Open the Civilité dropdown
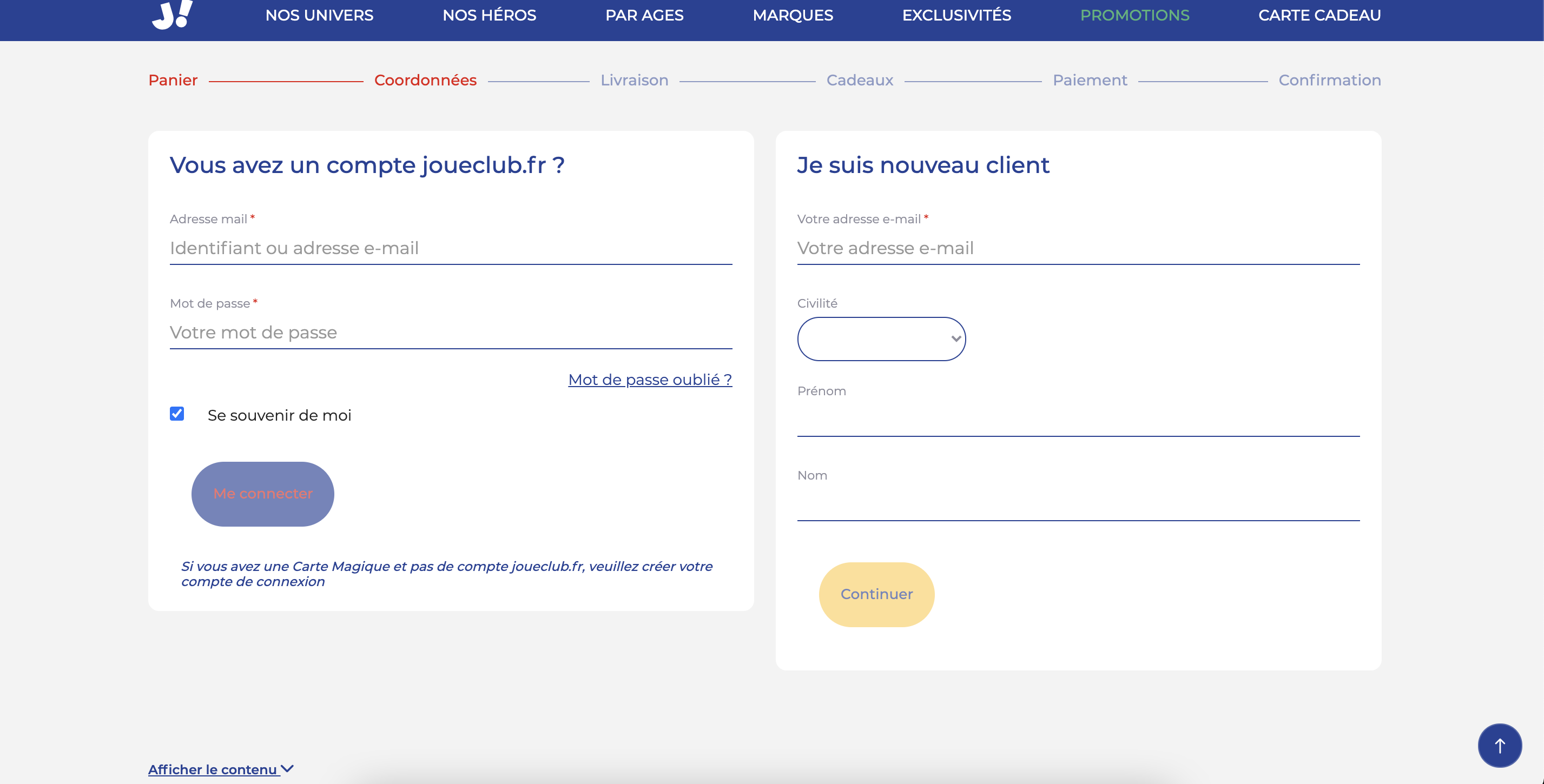Viewport: 1544px width, 784px height. [881, 339]
